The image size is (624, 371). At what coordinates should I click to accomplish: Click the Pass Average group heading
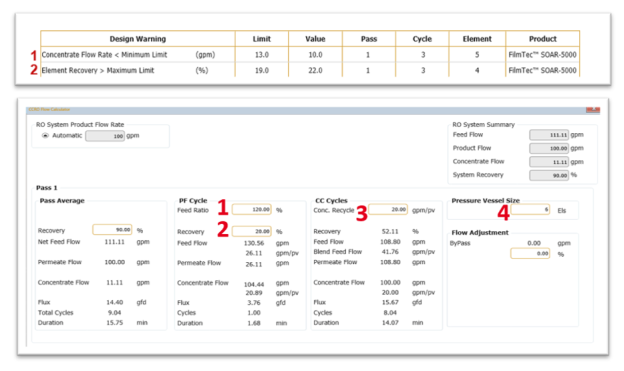[62, 201]
